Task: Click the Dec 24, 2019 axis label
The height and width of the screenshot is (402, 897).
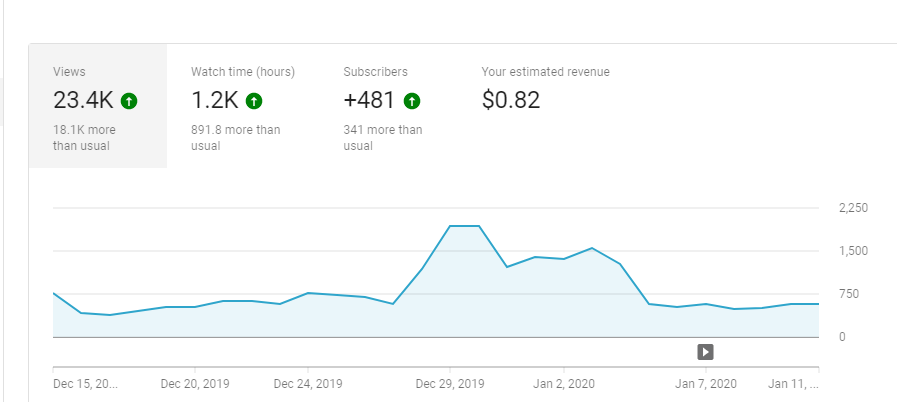Action: point(308,384)
